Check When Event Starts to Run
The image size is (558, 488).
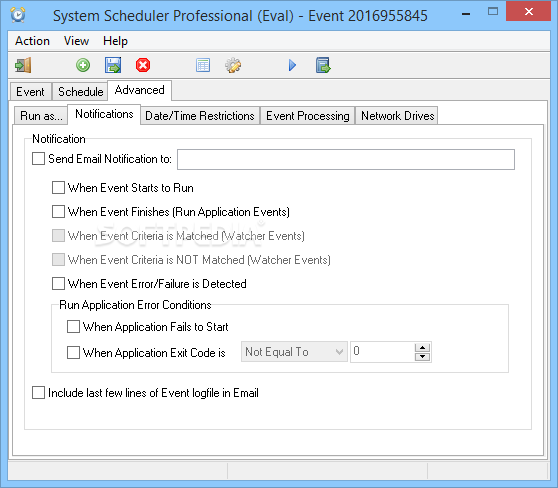click(x=58, y=188)
